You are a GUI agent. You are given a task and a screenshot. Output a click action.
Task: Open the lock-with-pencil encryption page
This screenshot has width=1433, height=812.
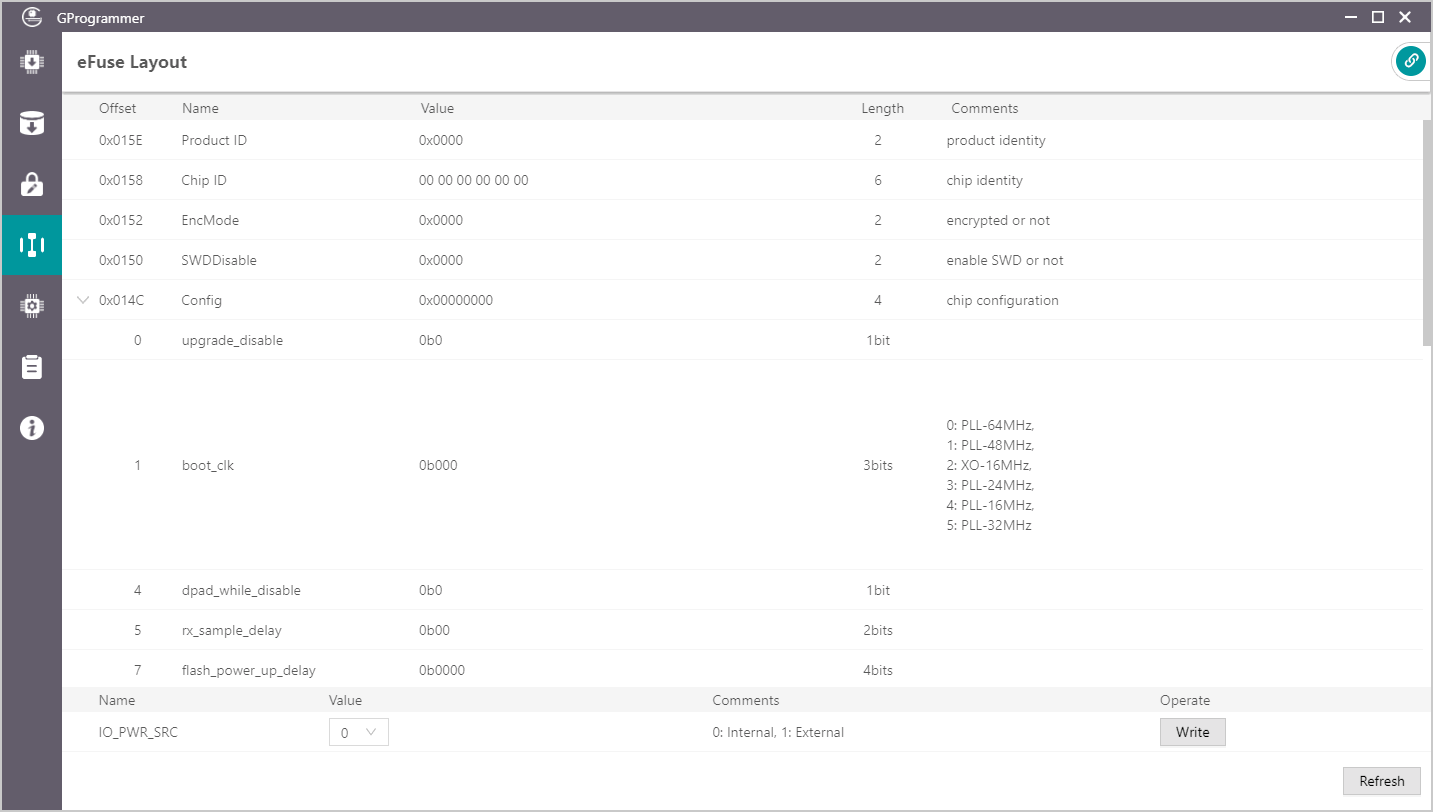pos(32,184)
